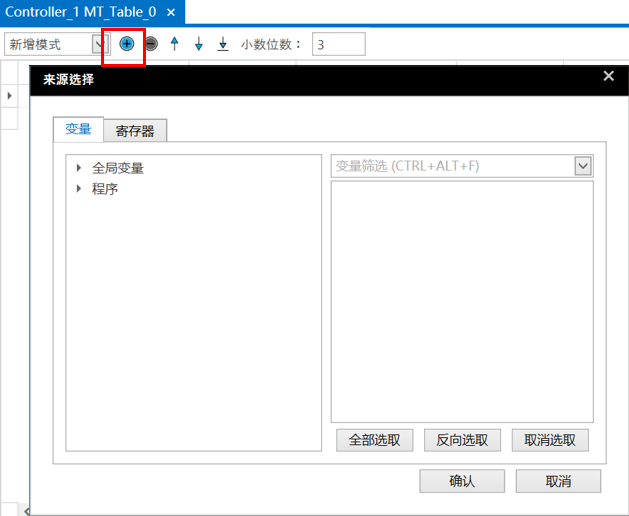
Task: Expand the 程序 tree node
Action: tap(79, 188)
